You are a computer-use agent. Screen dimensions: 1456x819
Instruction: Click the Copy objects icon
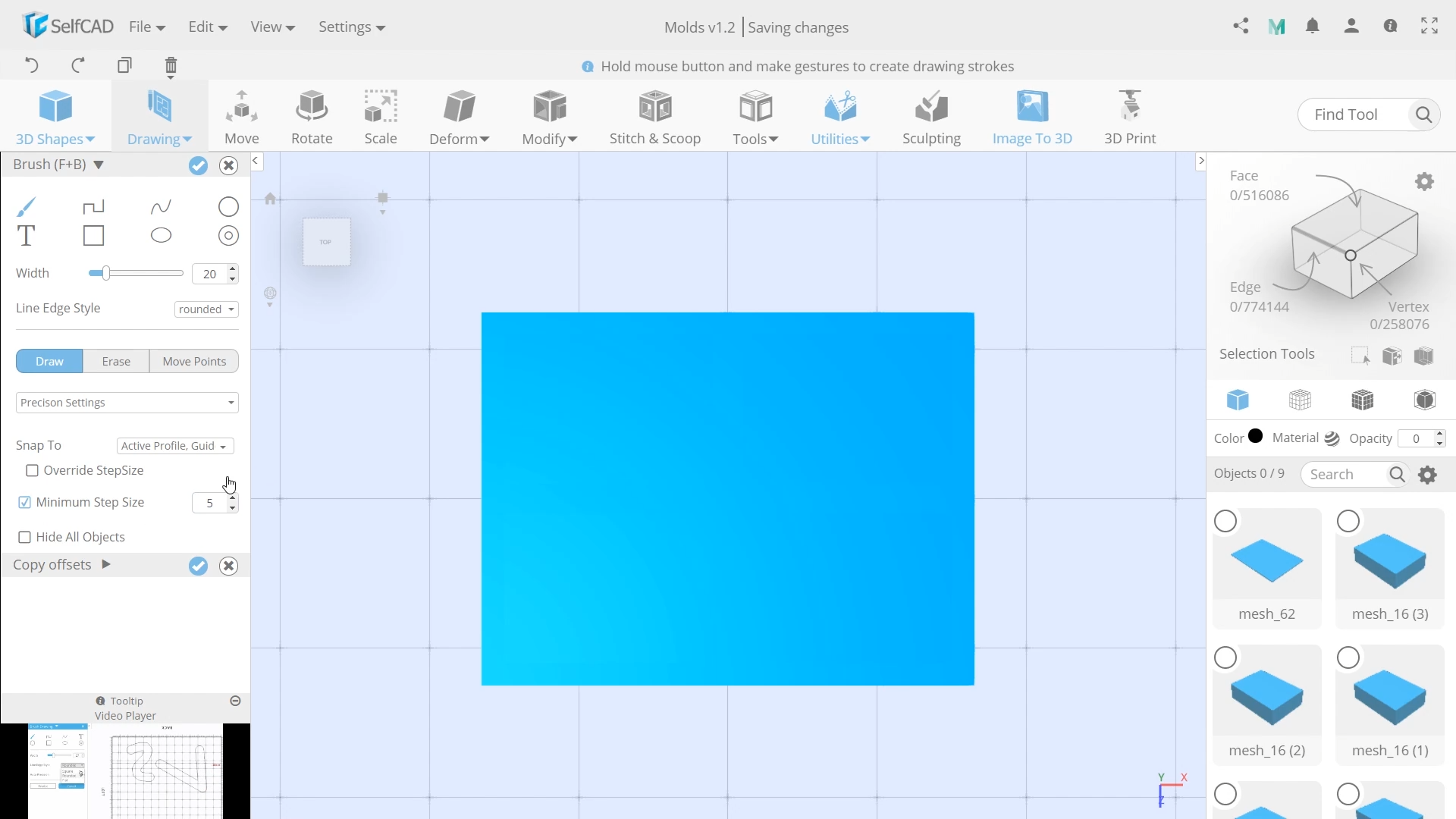124,65
